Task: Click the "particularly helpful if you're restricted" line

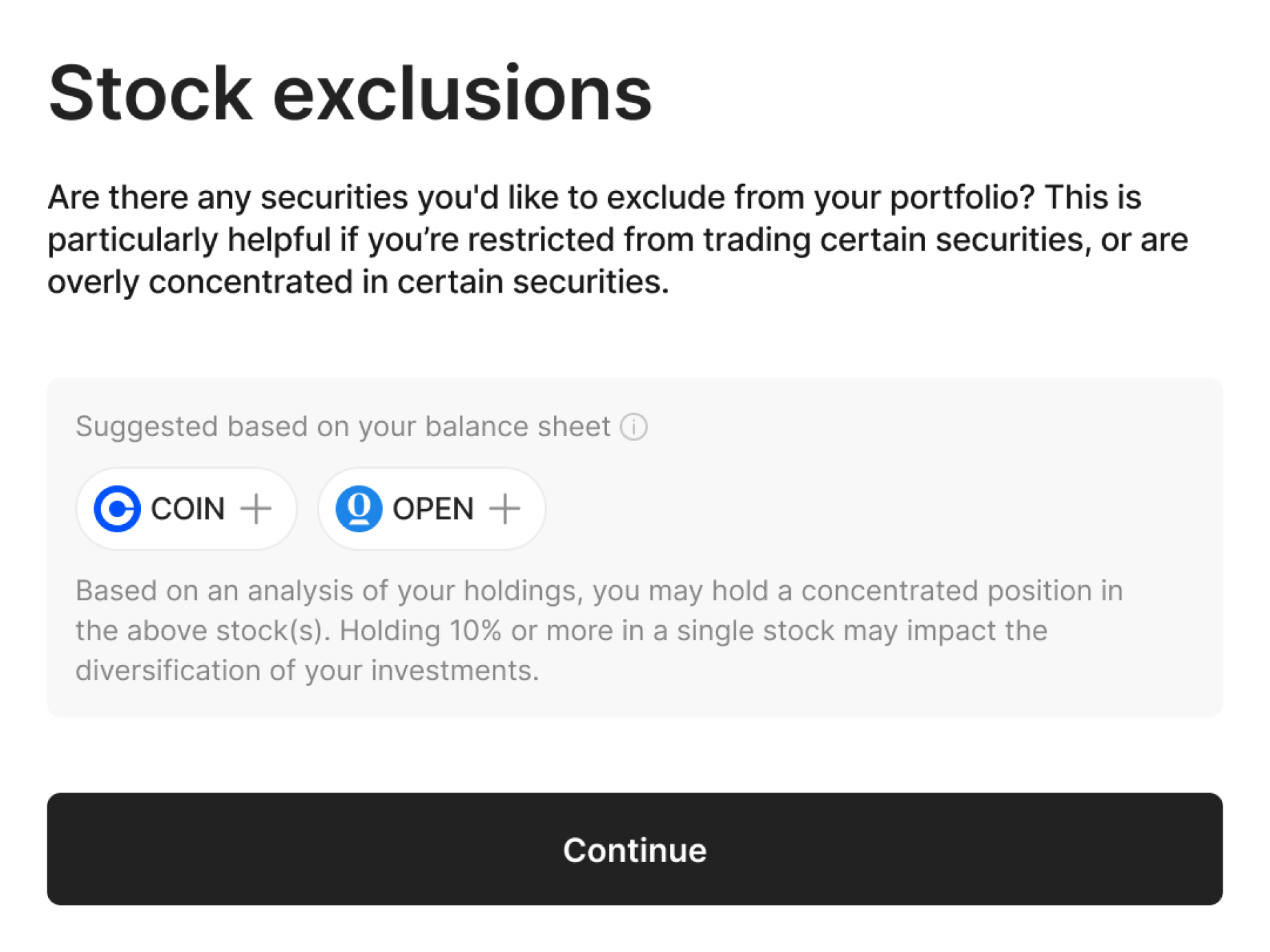Action: click(617, 240)
